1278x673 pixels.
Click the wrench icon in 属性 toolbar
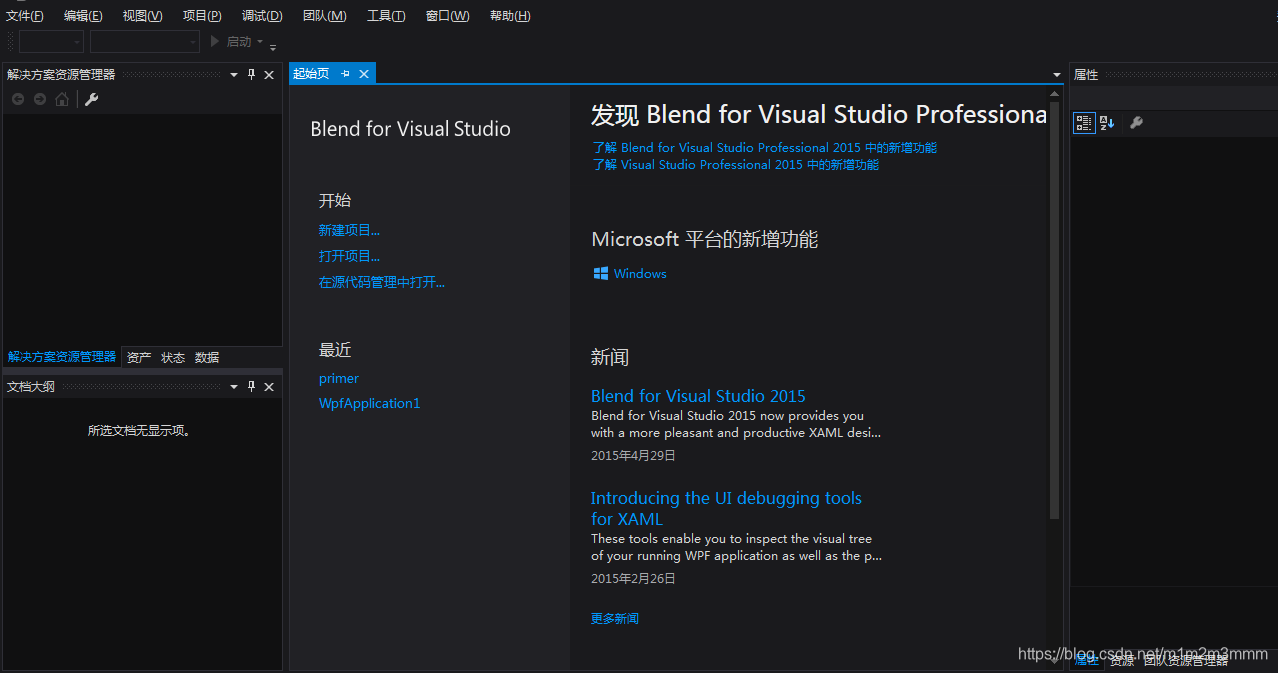(1136, 123)
